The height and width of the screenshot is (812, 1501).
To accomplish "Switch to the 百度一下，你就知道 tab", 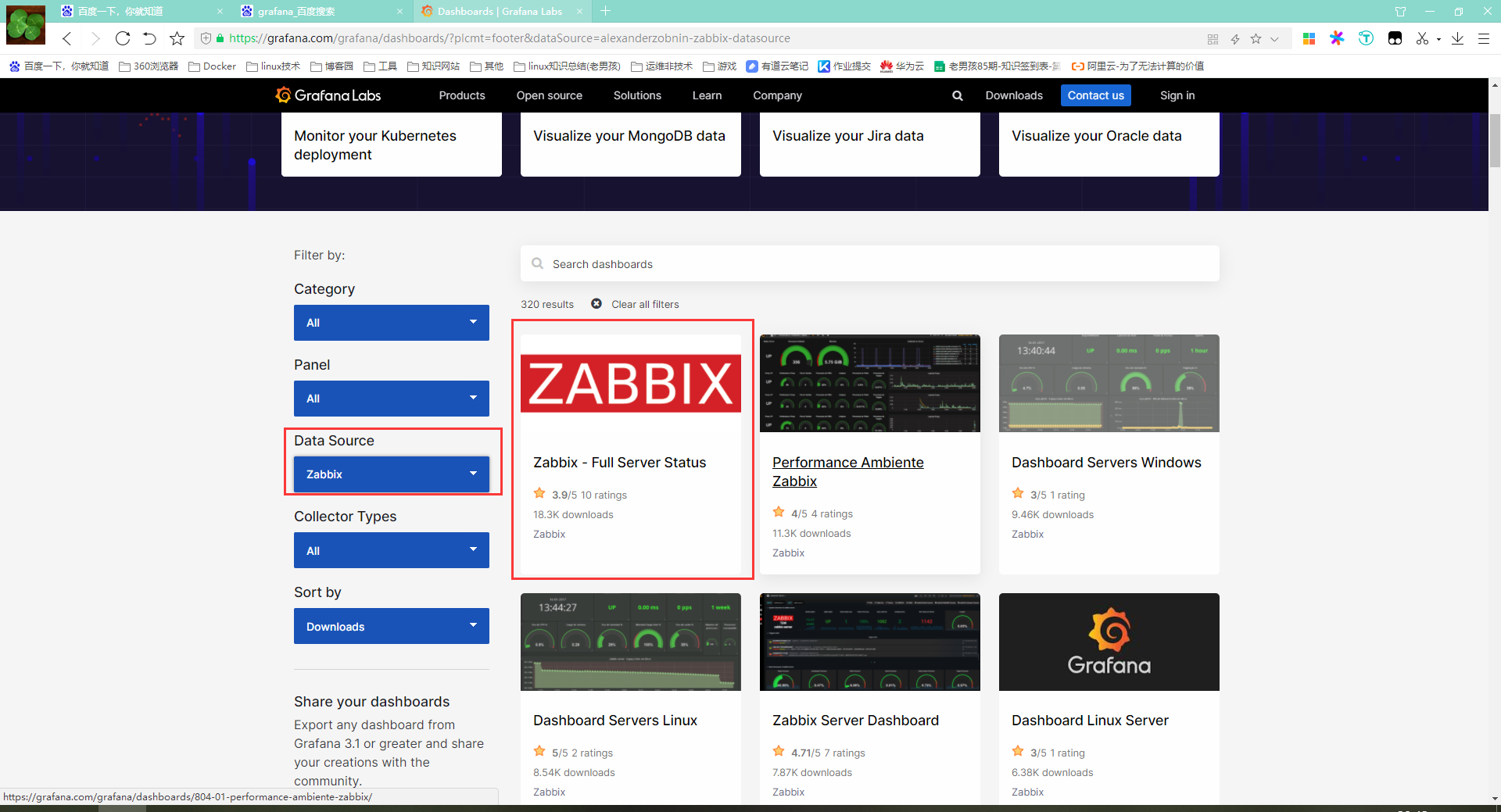I will click(x=143, y=11).
